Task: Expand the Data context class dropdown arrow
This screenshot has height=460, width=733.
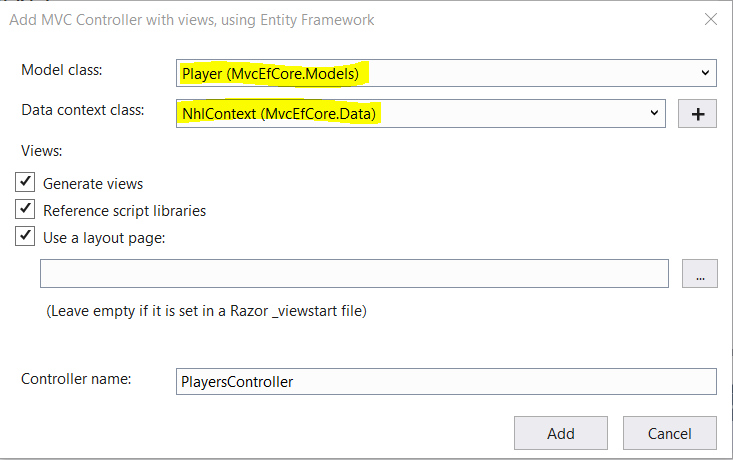Action: tap(654, 113)
